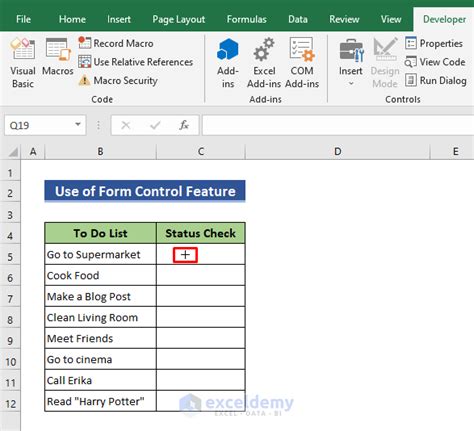
Task: Toggle Design Mode
Action: (385, 63)
